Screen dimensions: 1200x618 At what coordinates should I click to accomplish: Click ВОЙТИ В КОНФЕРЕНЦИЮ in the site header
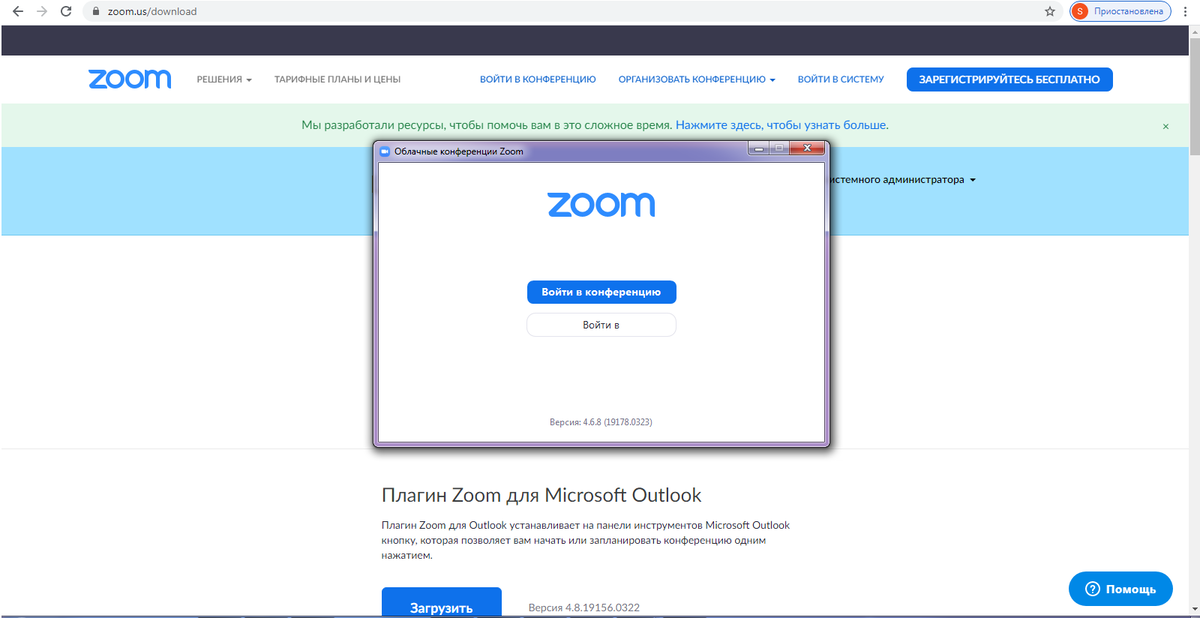tap(538, 80)
